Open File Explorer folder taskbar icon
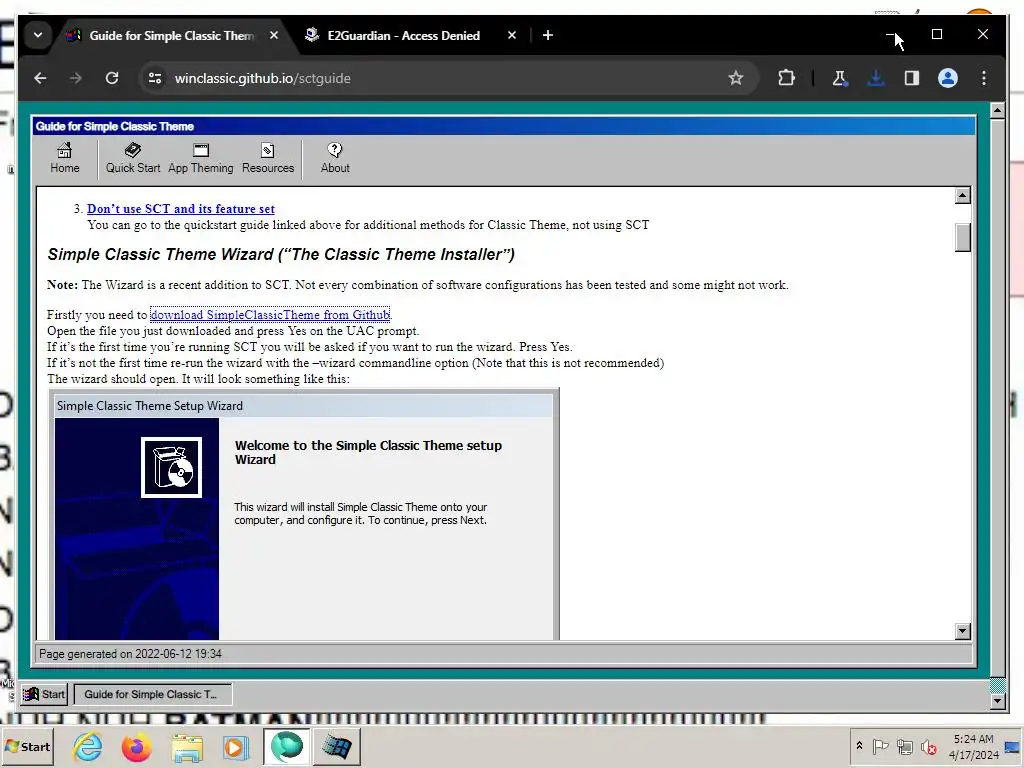1024x768 pixels. 187,746
